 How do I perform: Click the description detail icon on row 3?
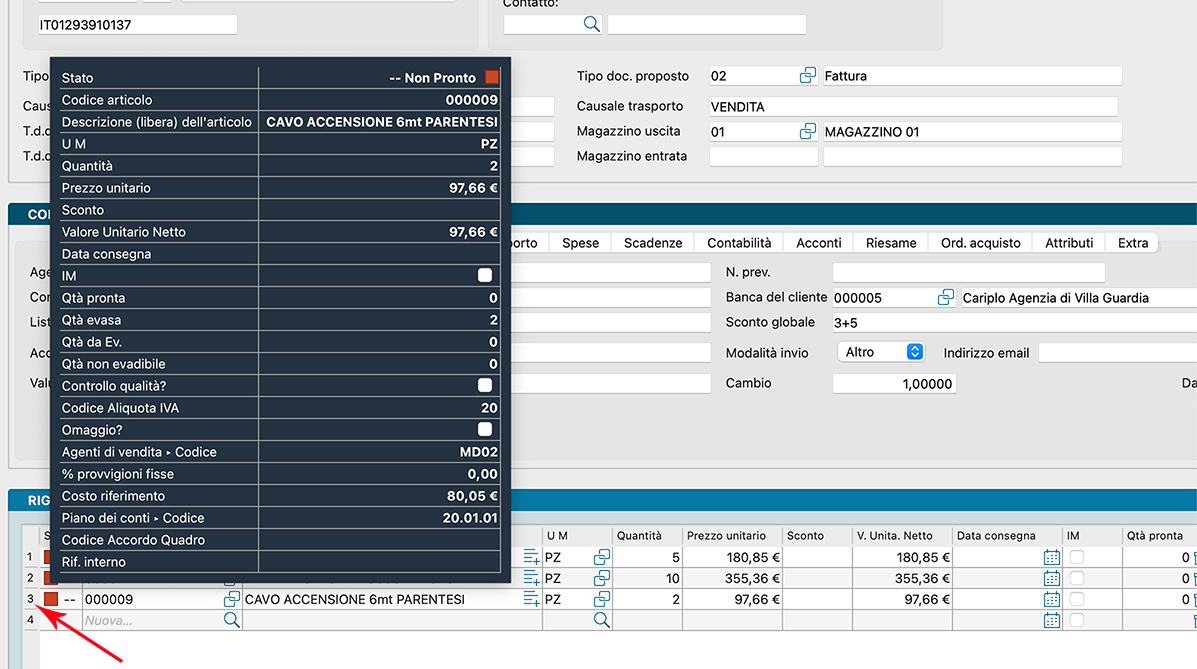pyautogui.click(x=531, y=599)
